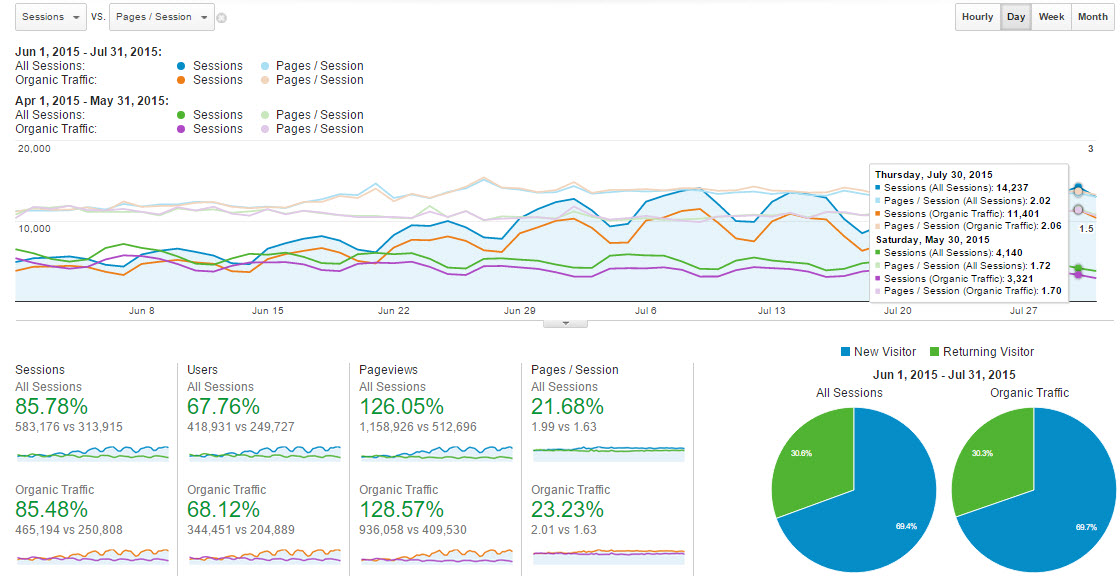Open the Pages / Session comparison dropdown
The height and width of the screenshot is (576, 1120).
162,17
